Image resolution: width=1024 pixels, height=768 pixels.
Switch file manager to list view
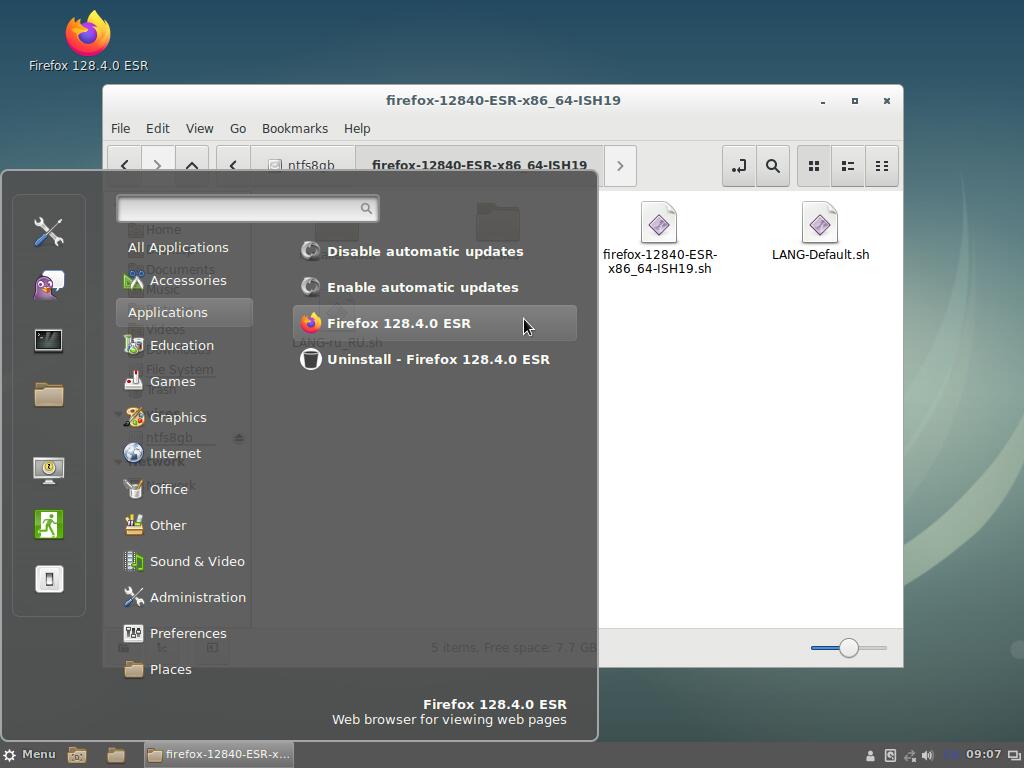click(848, 166)
